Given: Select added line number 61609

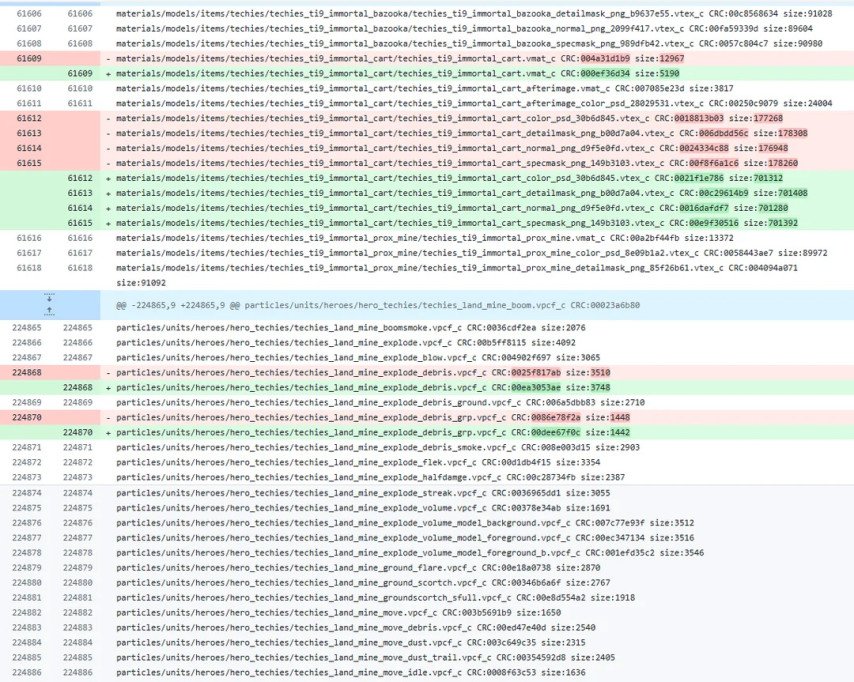Looking at the screenshot, I should [79, 74].
